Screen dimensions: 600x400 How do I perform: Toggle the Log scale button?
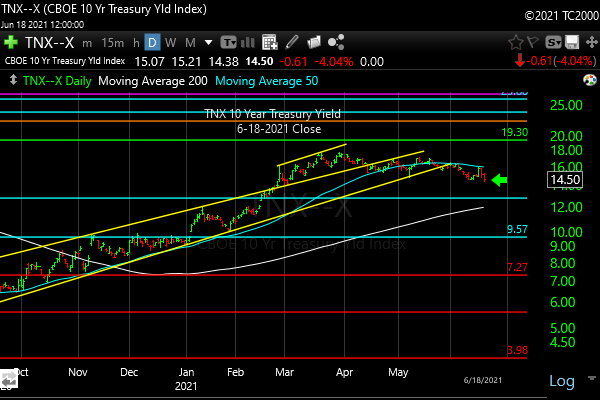coord(562,381)
